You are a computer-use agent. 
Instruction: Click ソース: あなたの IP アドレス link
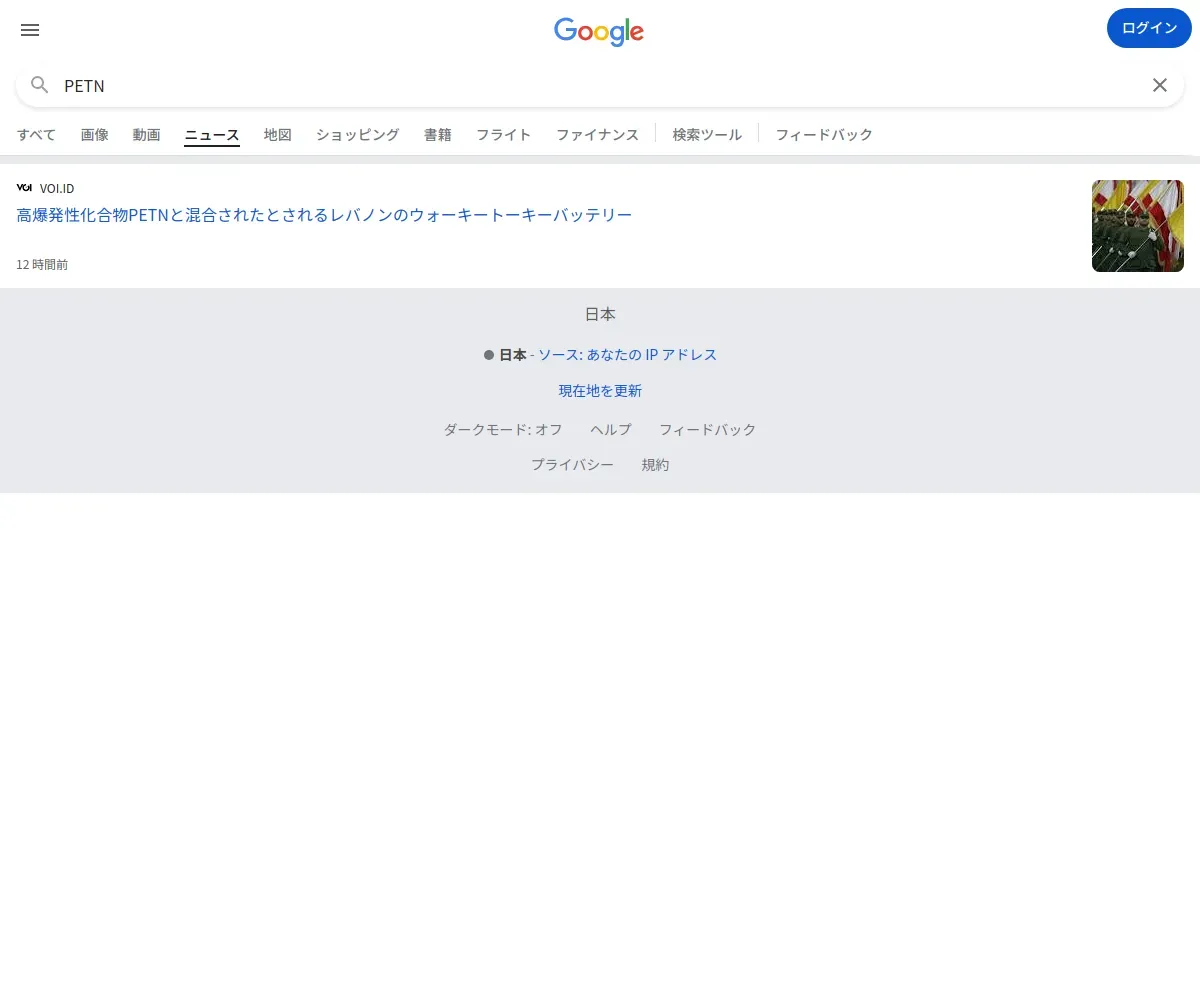(x=628, y=355)
